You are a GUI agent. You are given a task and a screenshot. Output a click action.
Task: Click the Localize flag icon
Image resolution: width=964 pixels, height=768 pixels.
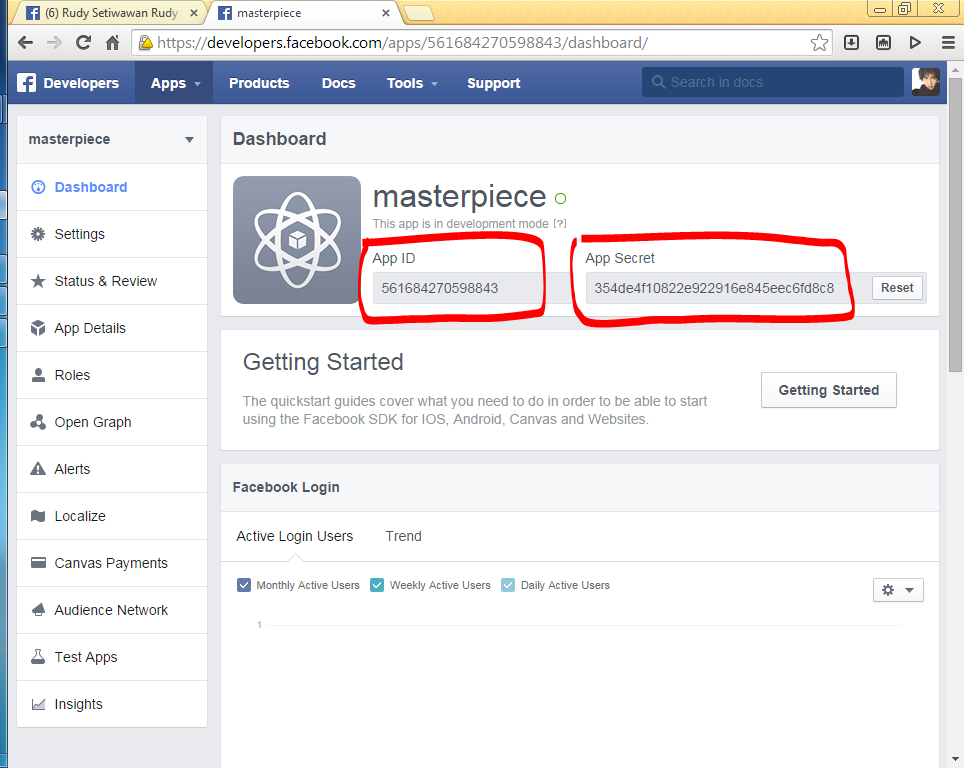[38, 516]
